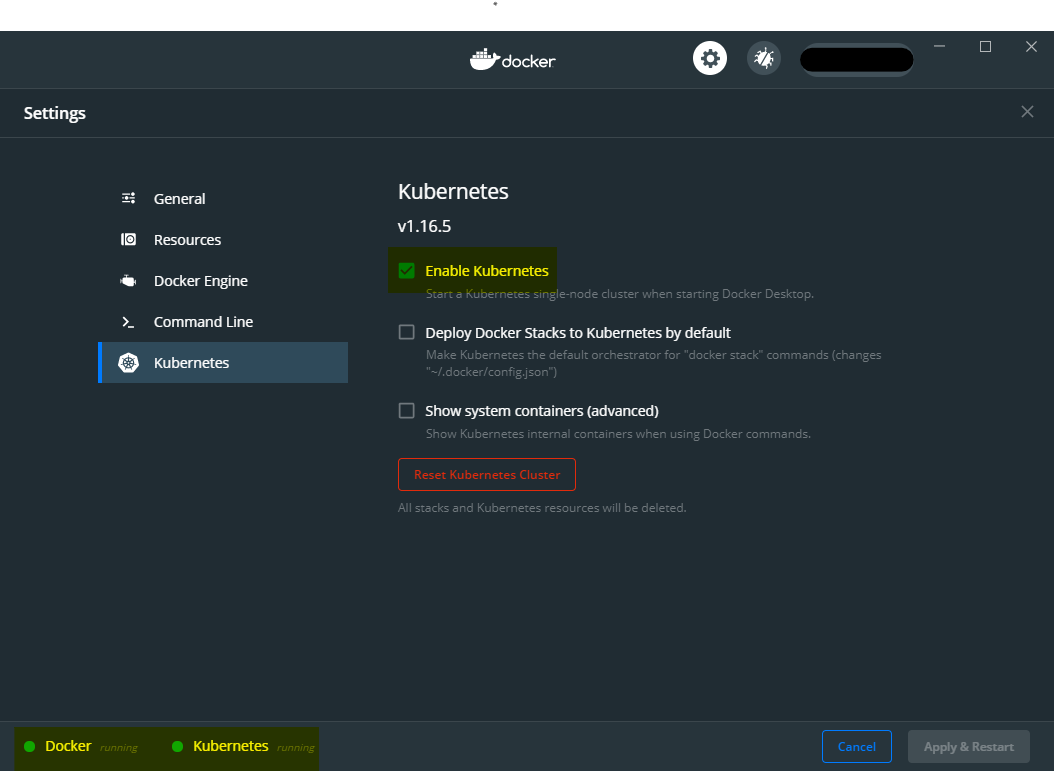1054x774 pixels.
Task: Click the green Kubernetes status dot
Action: (177, 746)
